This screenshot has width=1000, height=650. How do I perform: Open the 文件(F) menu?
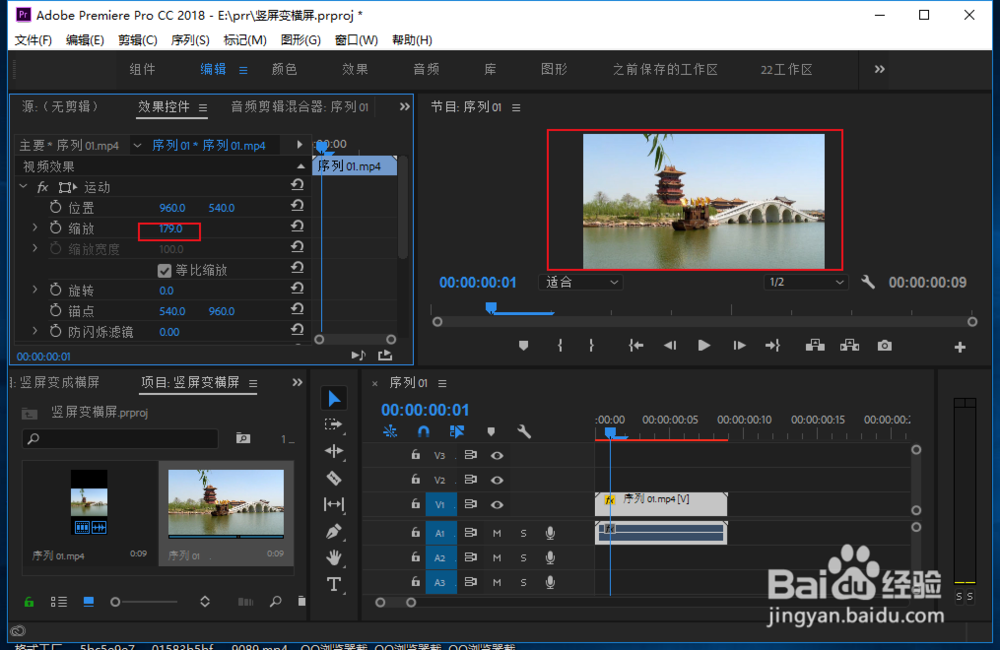[x=33, y=40]
